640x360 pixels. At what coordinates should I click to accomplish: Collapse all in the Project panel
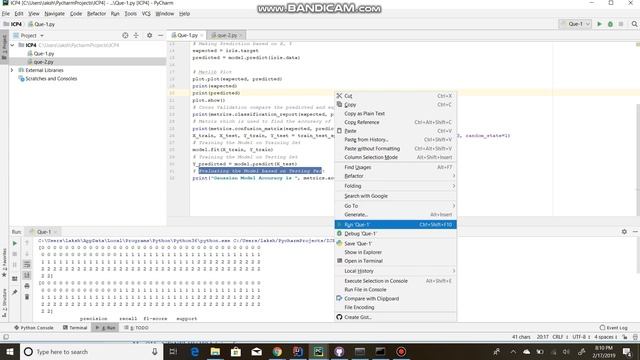coord(136,36)
